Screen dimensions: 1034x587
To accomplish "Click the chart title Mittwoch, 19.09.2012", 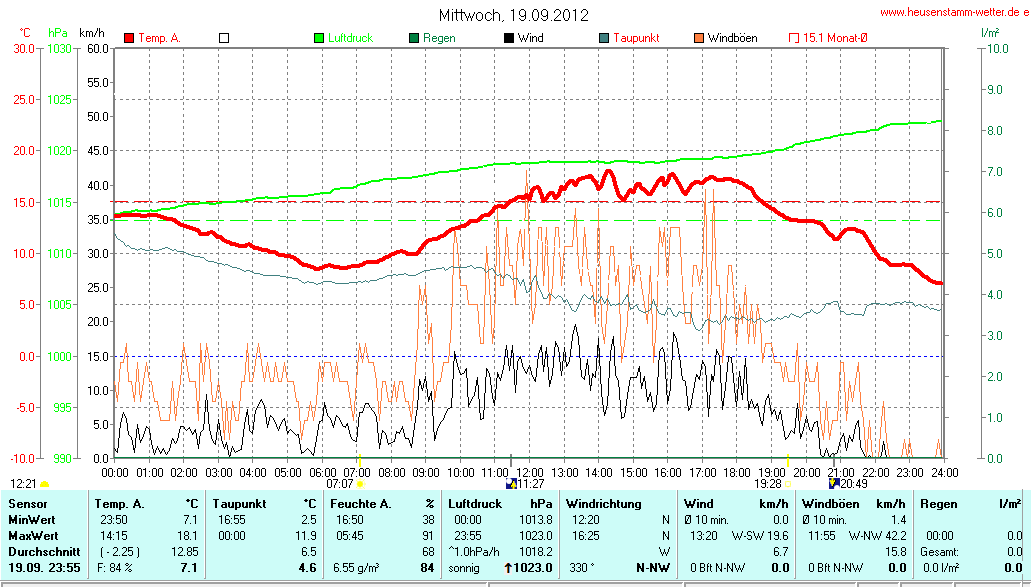I will pos(513,15).
